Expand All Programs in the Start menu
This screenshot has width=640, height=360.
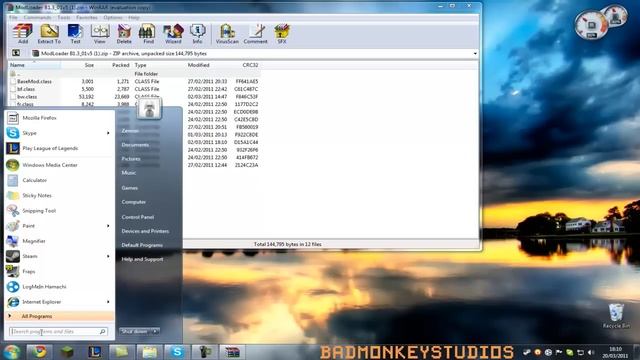(x=59, y=316)
